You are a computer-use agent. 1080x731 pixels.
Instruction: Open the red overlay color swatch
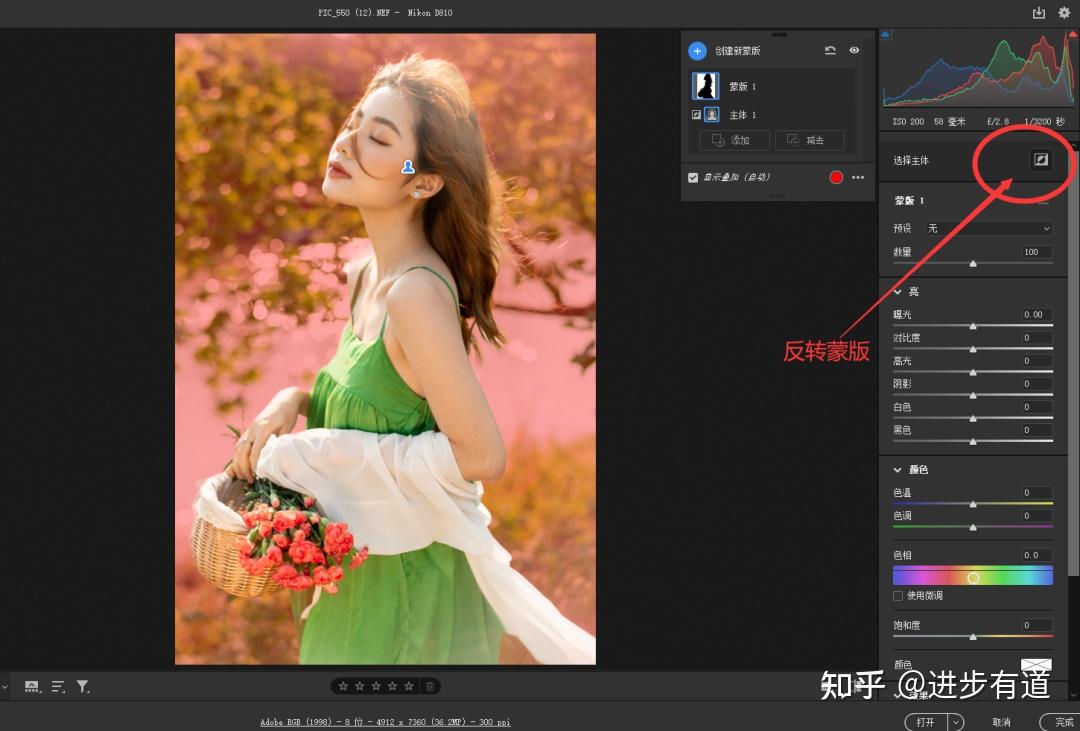[836, 178]
